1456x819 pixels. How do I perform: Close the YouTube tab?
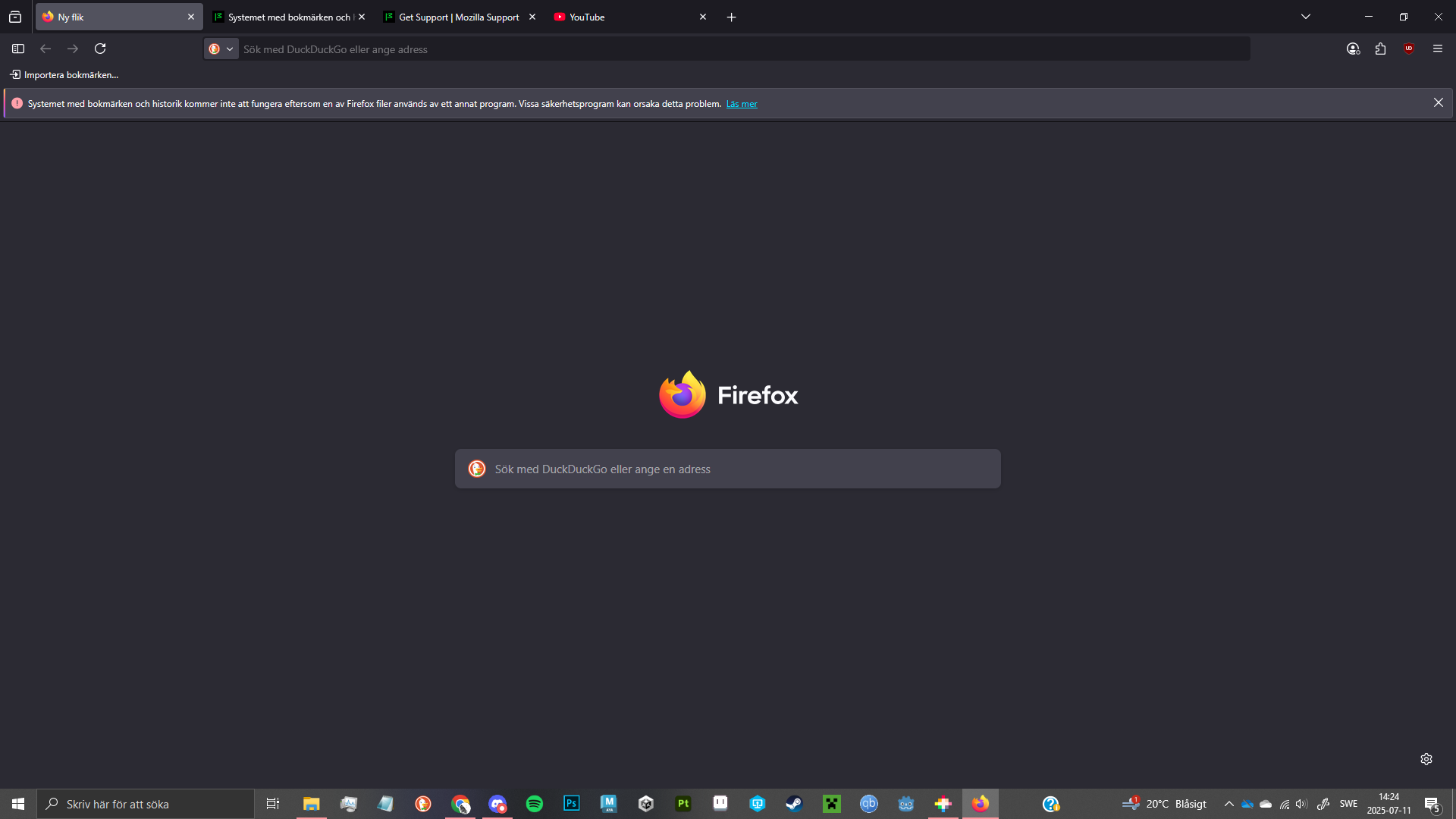pos(703,17)
